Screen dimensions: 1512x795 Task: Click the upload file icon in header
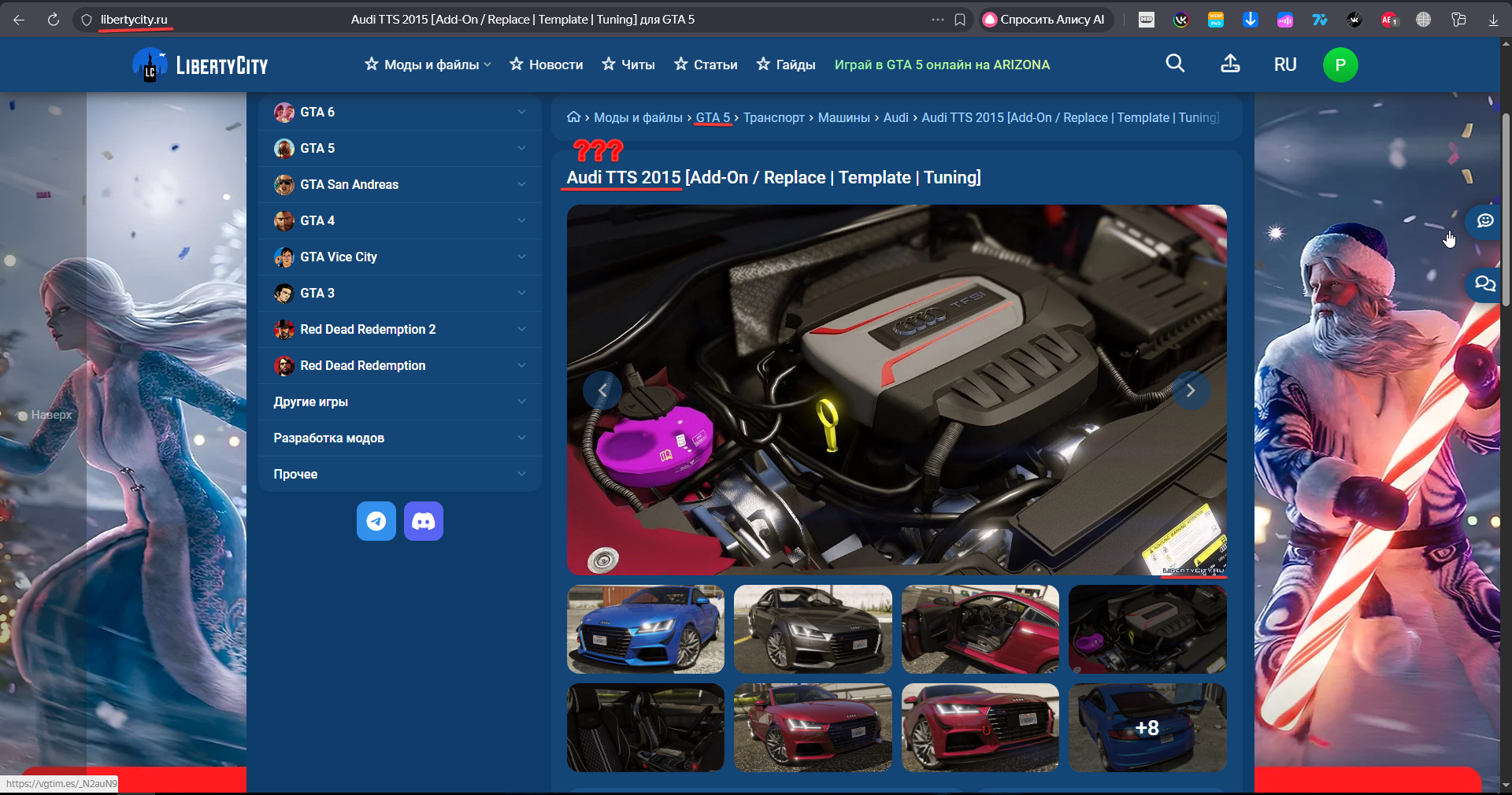coord(1230,64)
